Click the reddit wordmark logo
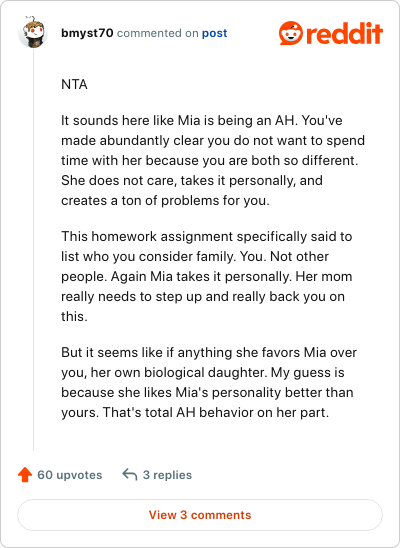The image size is (400, 548). click(x=344, y=34)
